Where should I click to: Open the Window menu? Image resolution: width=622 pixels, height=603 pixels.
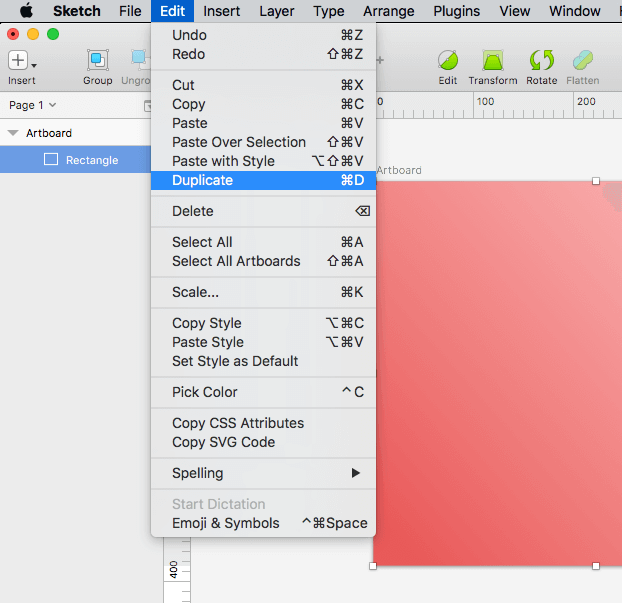[x=574, y=11]
